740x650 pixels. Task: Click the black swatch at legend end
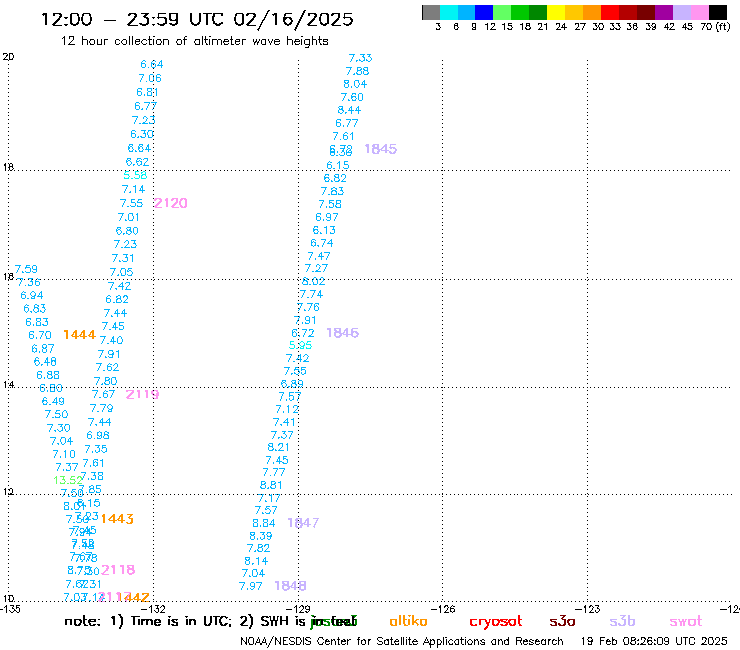(718, 12)
